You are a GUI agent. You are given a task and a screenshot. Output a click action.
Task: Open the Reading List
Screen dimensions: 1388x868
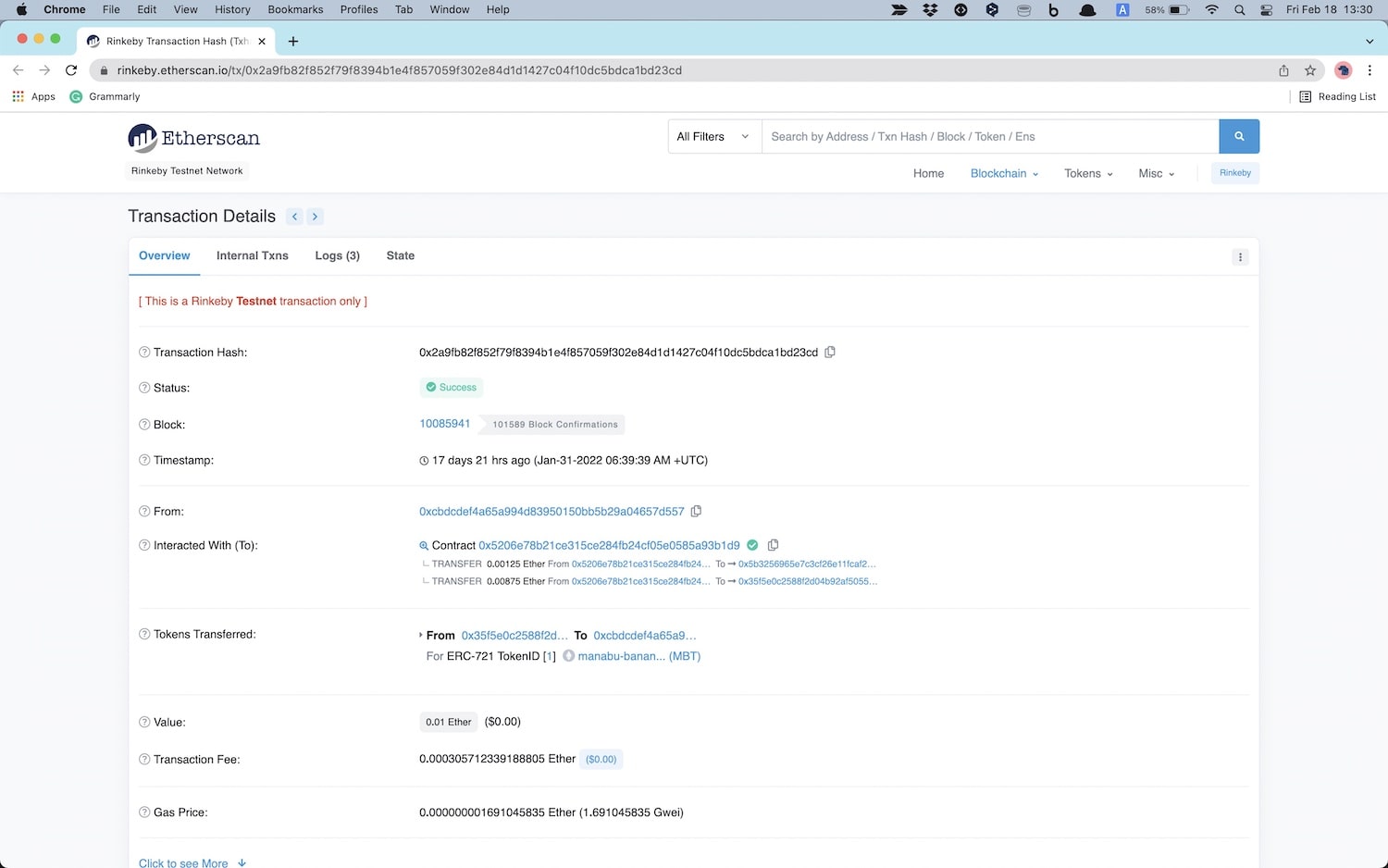tap(1337, 96)
